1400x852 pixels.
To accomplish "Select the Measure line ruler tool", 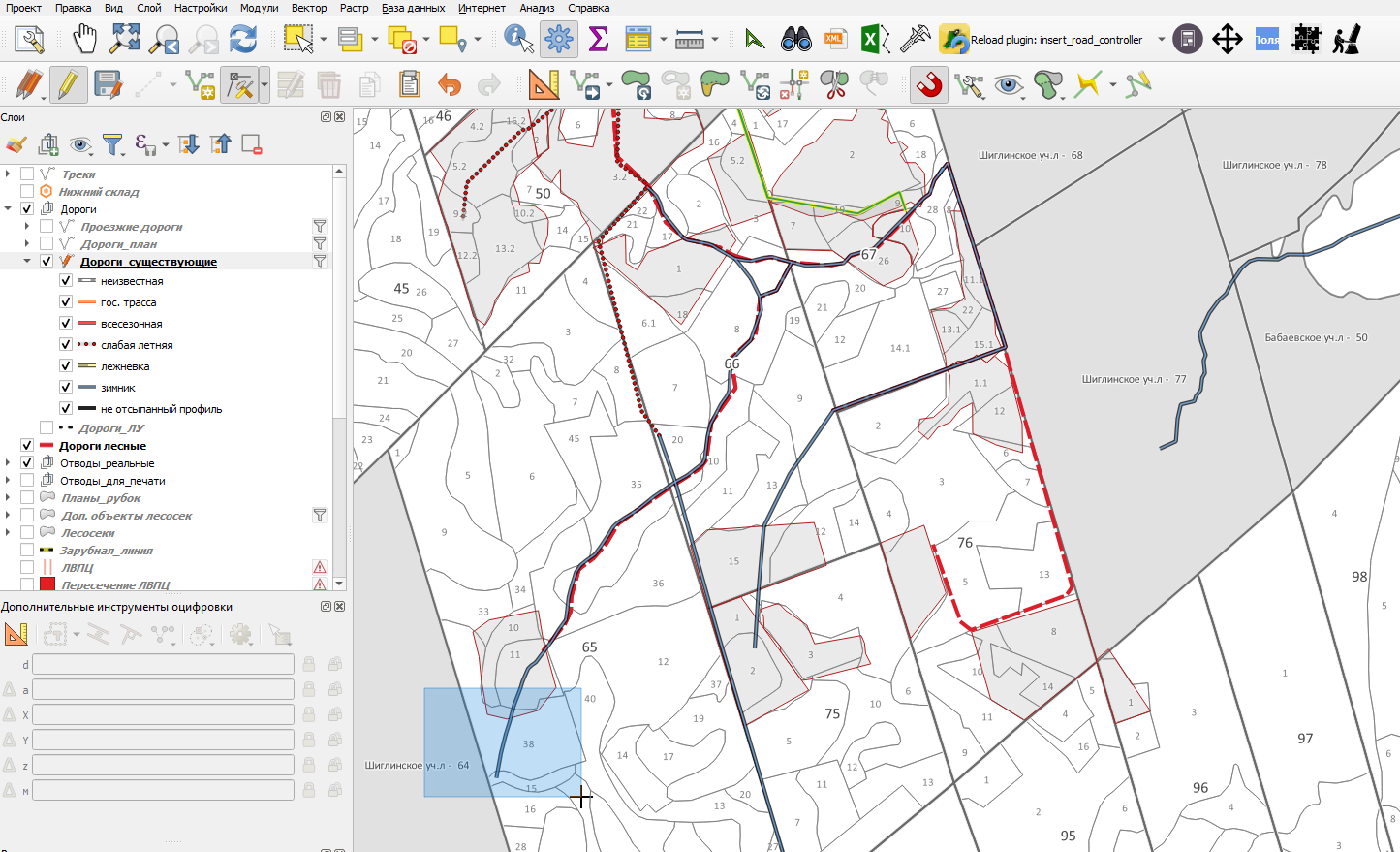I will (690, 39).
